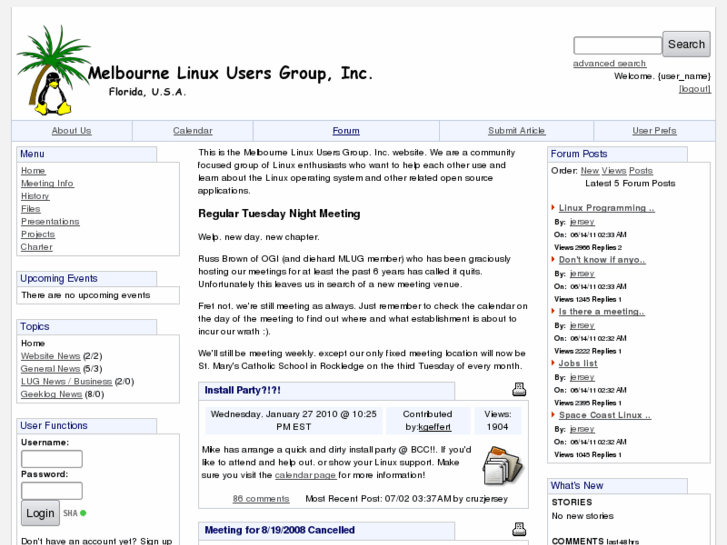Click the Tux palm tree logo
This screenshot has height=545, width=727.
coord(53,70)
